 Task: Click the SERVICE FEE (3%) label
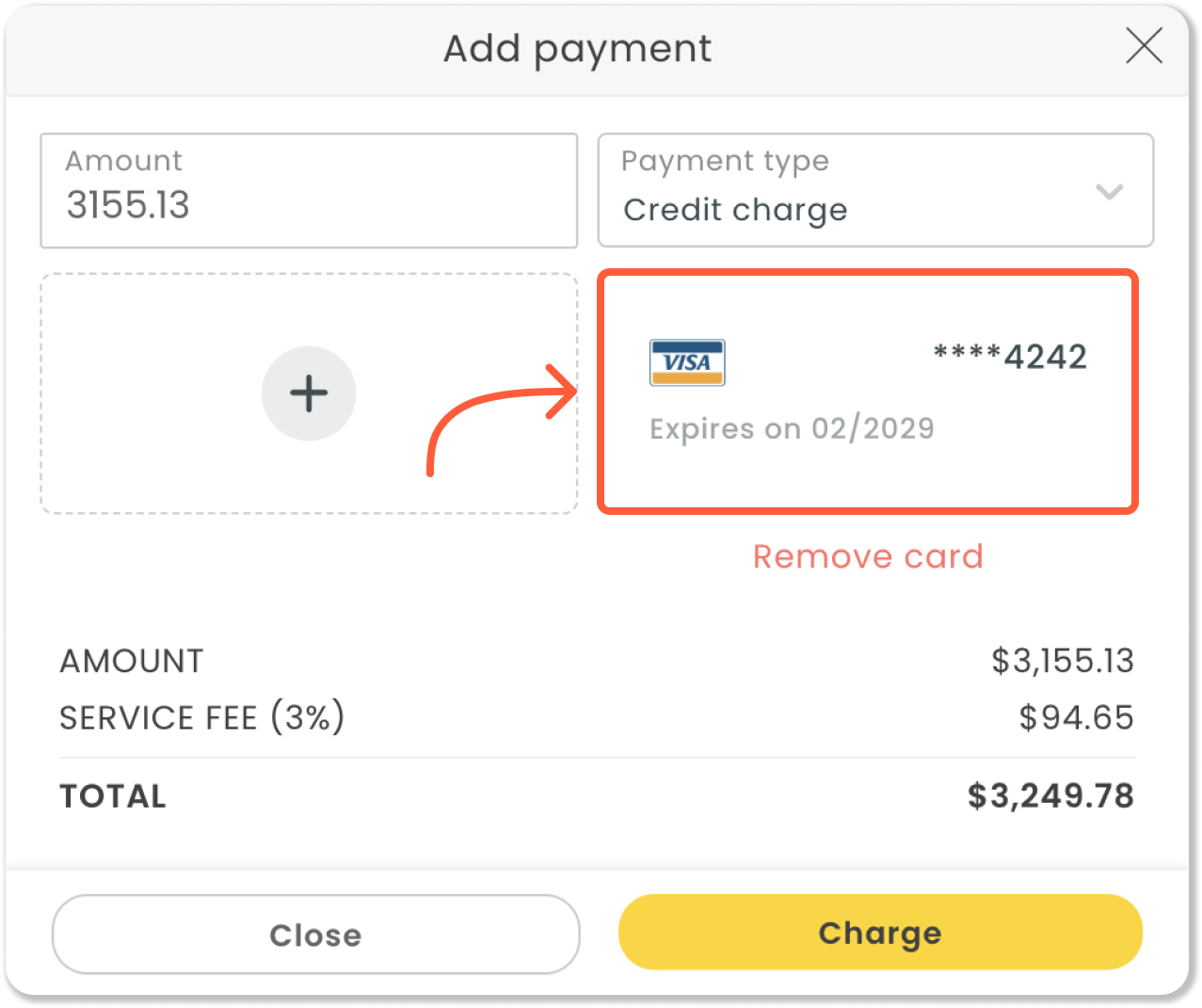202,718
